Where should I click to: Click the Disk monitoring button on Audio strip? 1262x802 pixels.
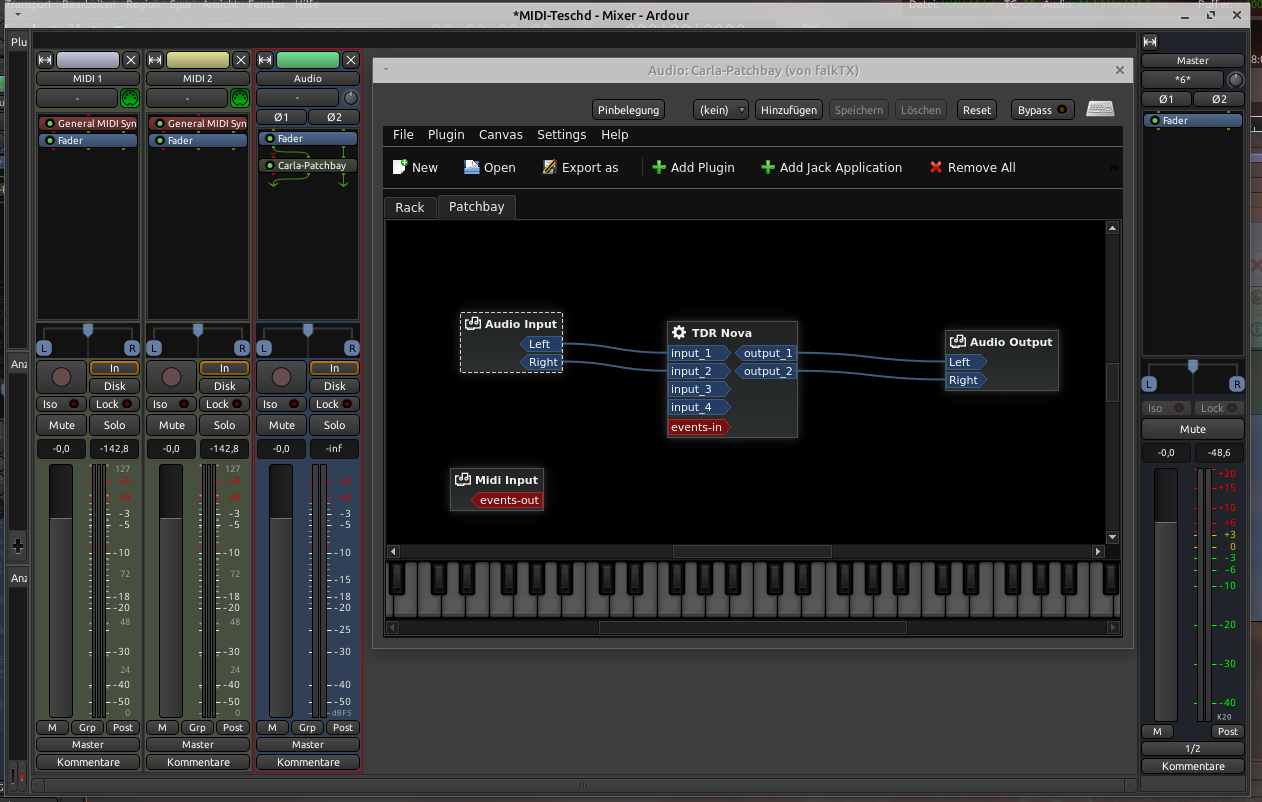(x=334, y=386)
